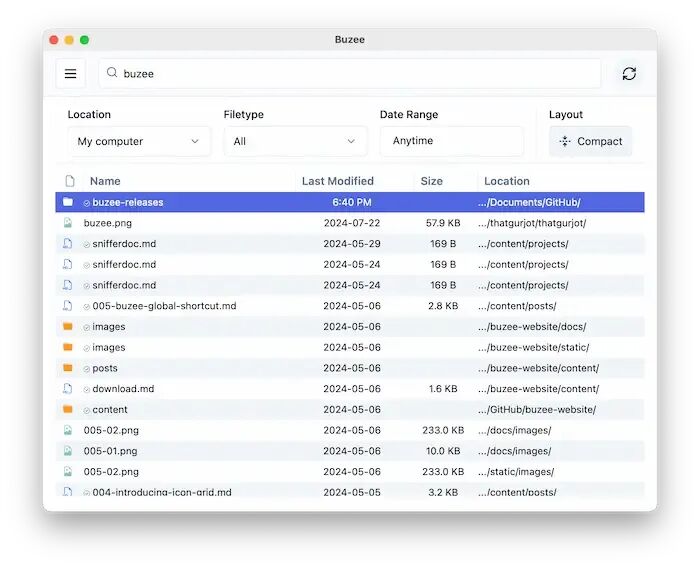The image size is (700, 568).
Task: Click the 10.0 KB size cell
Action: click(443, 451)
